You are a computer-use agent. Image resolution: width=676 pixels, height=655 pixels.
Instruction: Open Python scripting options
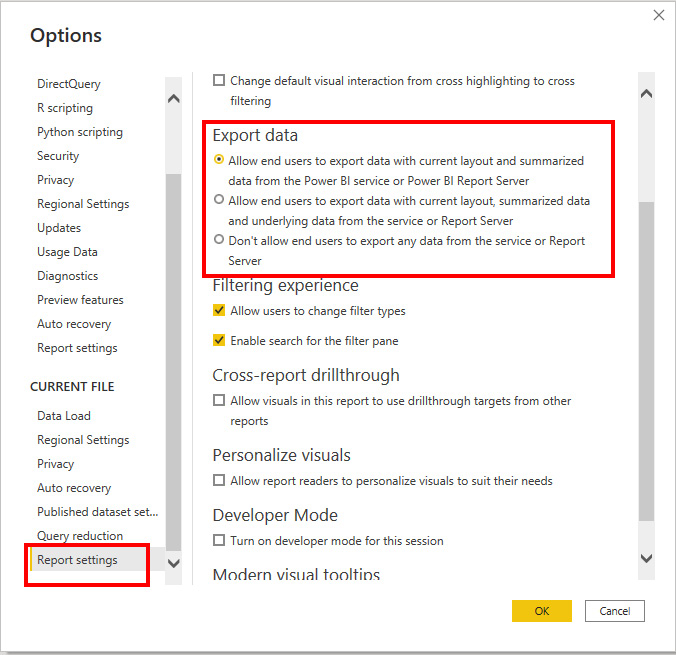click(80, 132)
